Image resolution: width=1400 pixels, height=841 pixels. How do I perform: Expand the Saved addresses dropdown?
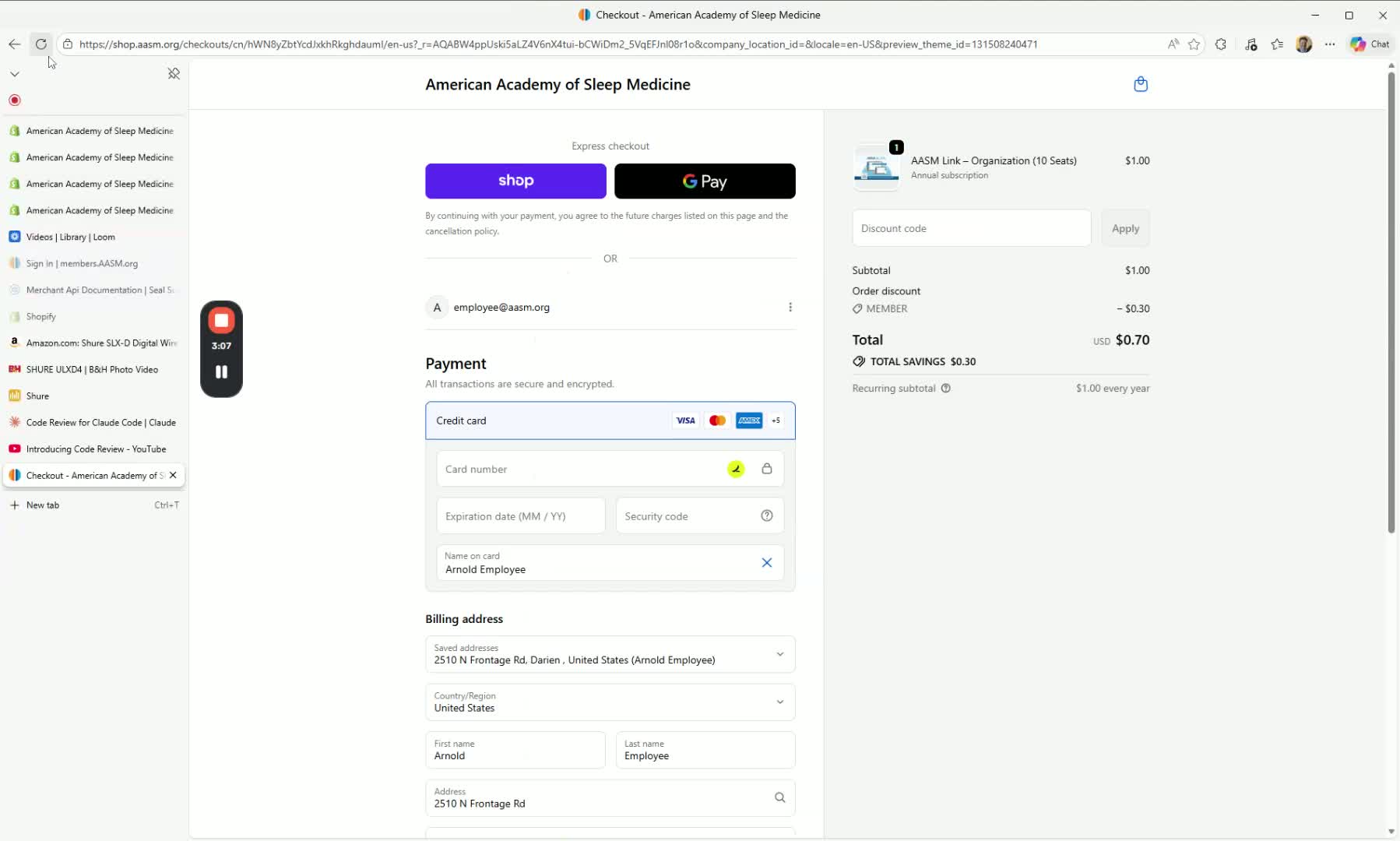(x=610, y=654)
